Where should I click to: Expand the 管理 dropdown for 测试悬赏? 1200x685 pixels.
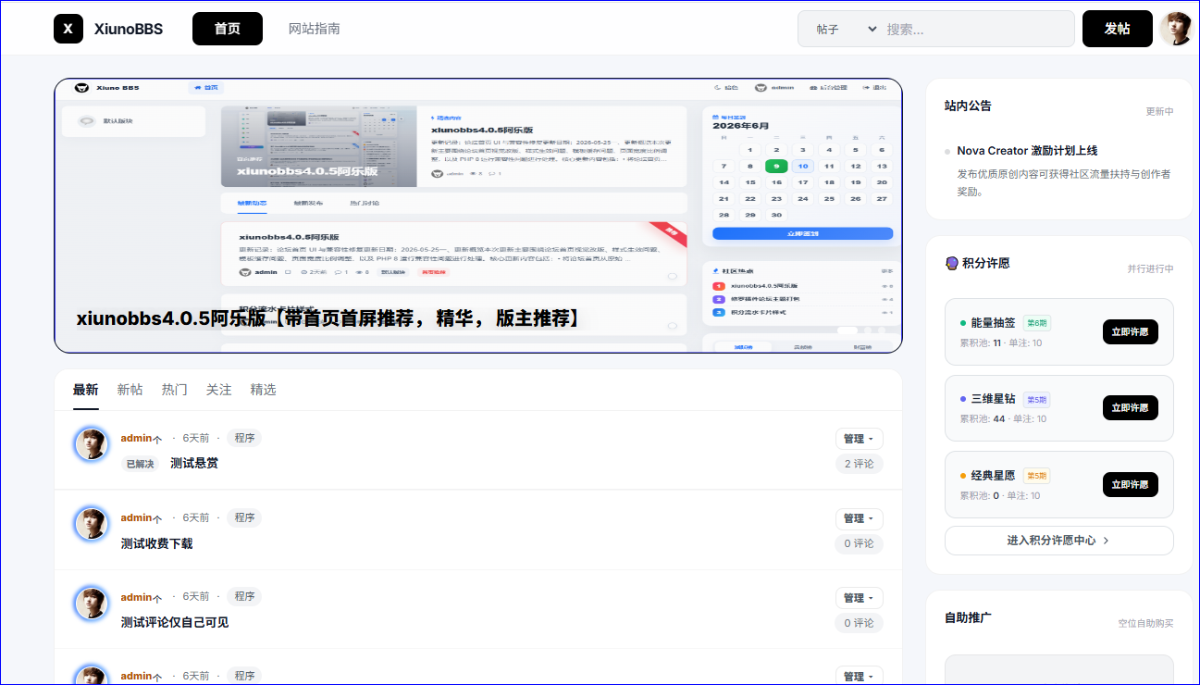coord(859,439)
